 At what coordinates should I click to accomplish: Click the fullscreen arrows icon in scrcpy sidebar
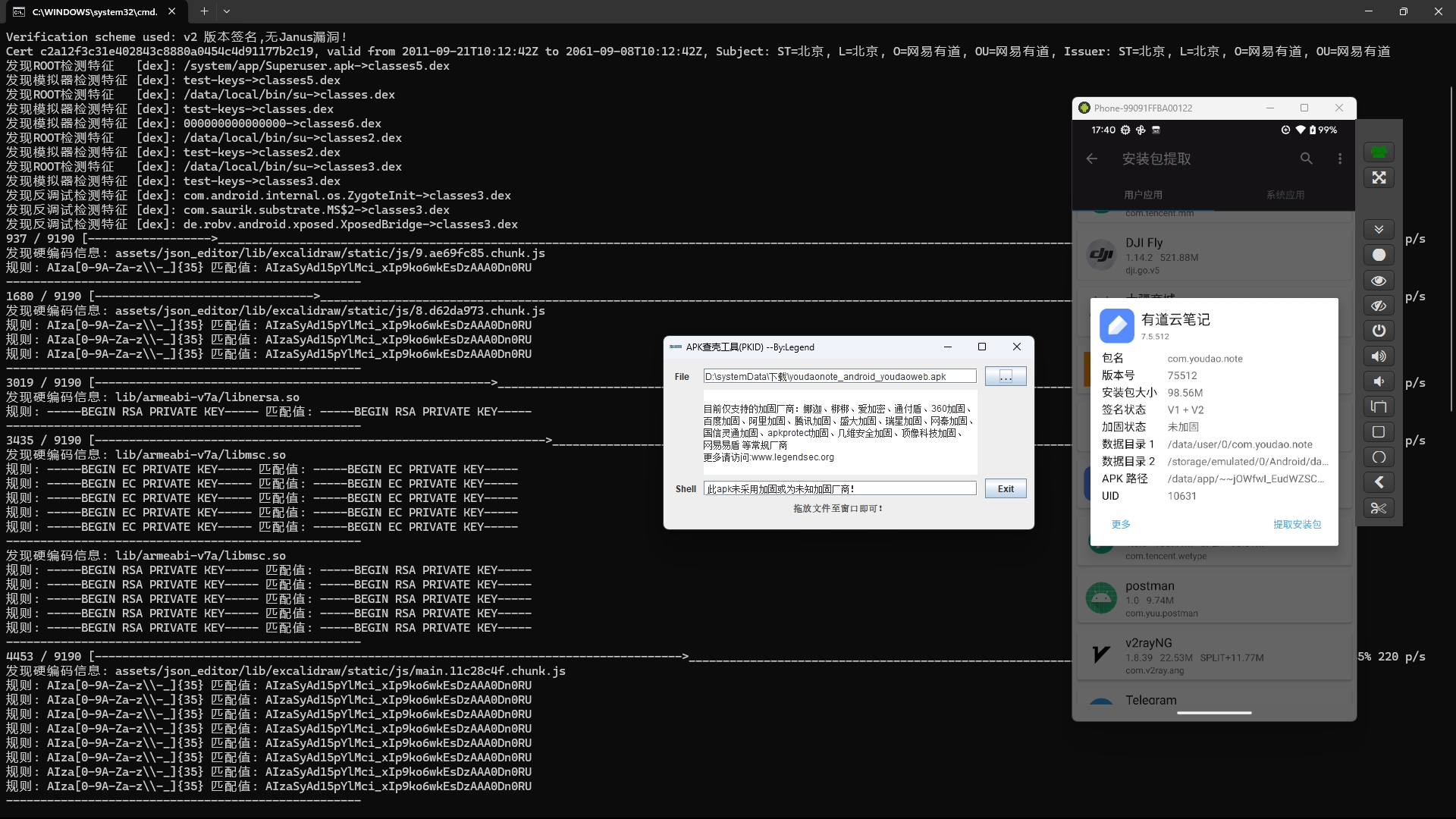pyautogui.click(x=1379, y=177)
